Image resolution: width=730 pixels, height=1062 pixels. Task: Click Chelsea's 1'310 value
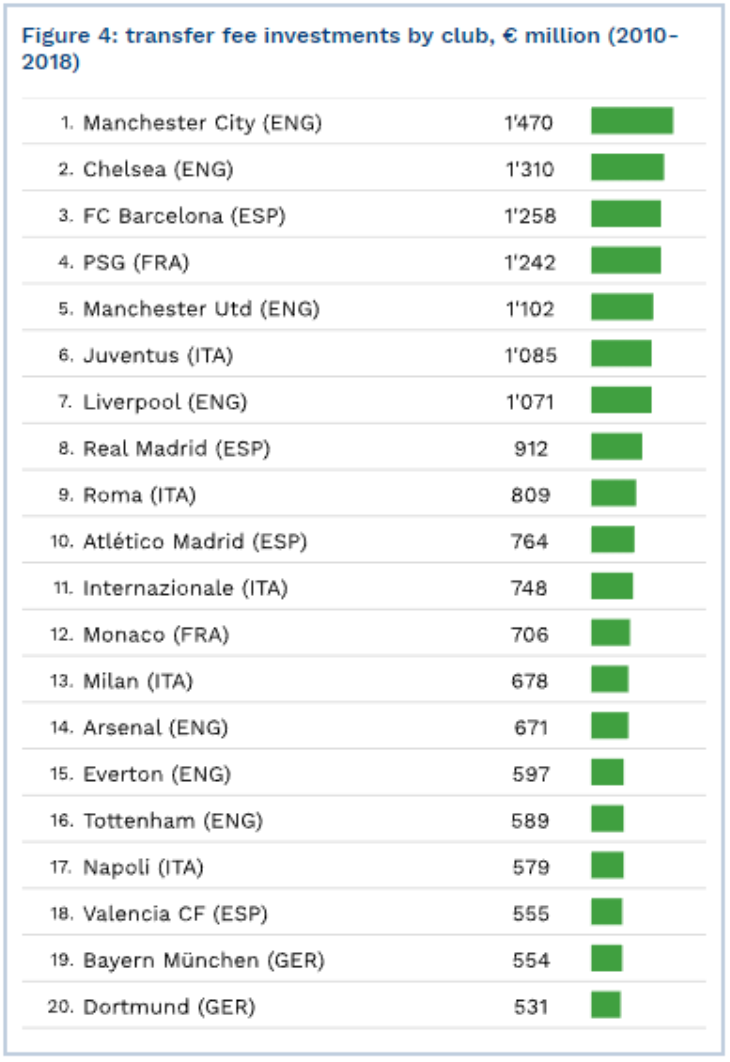tap(529, 170)
